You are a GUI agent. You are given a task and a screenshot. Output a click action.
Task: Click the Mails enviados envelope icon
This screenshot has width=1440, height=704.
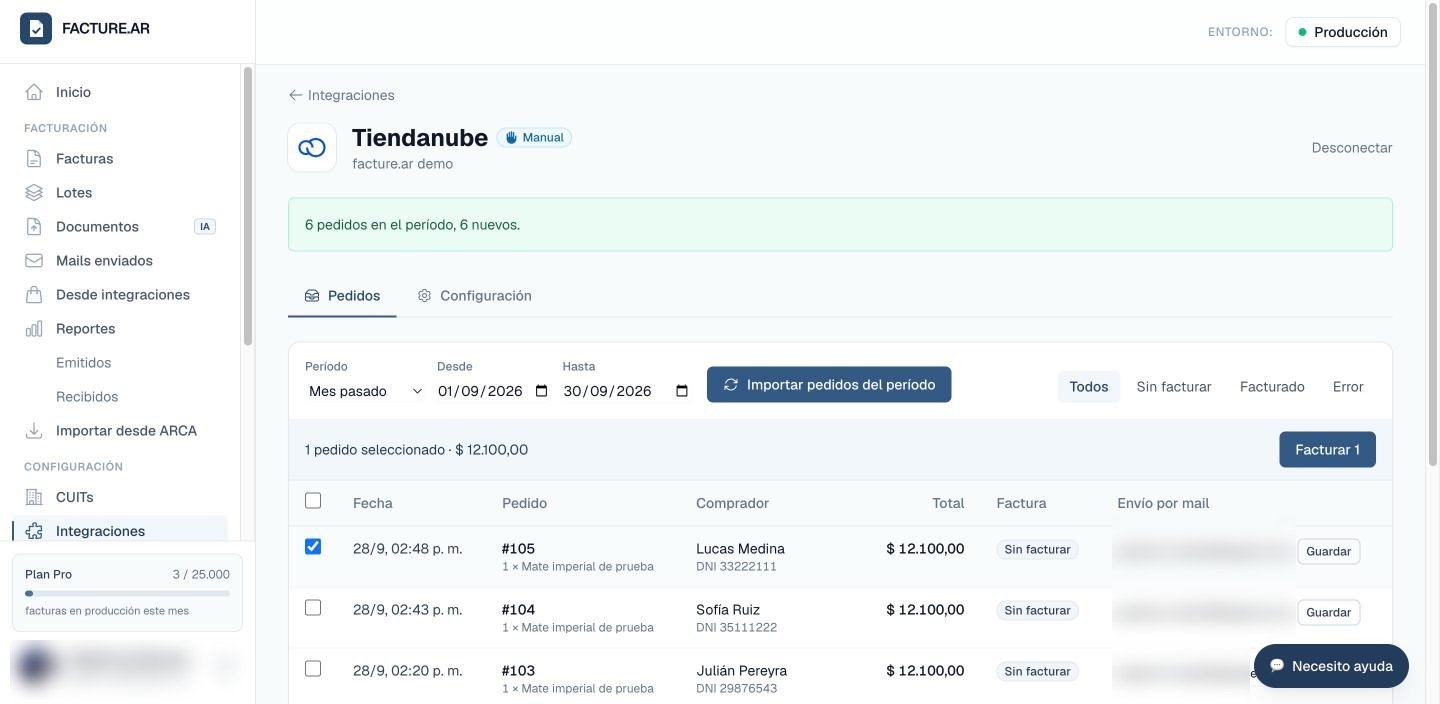(34, 261)
